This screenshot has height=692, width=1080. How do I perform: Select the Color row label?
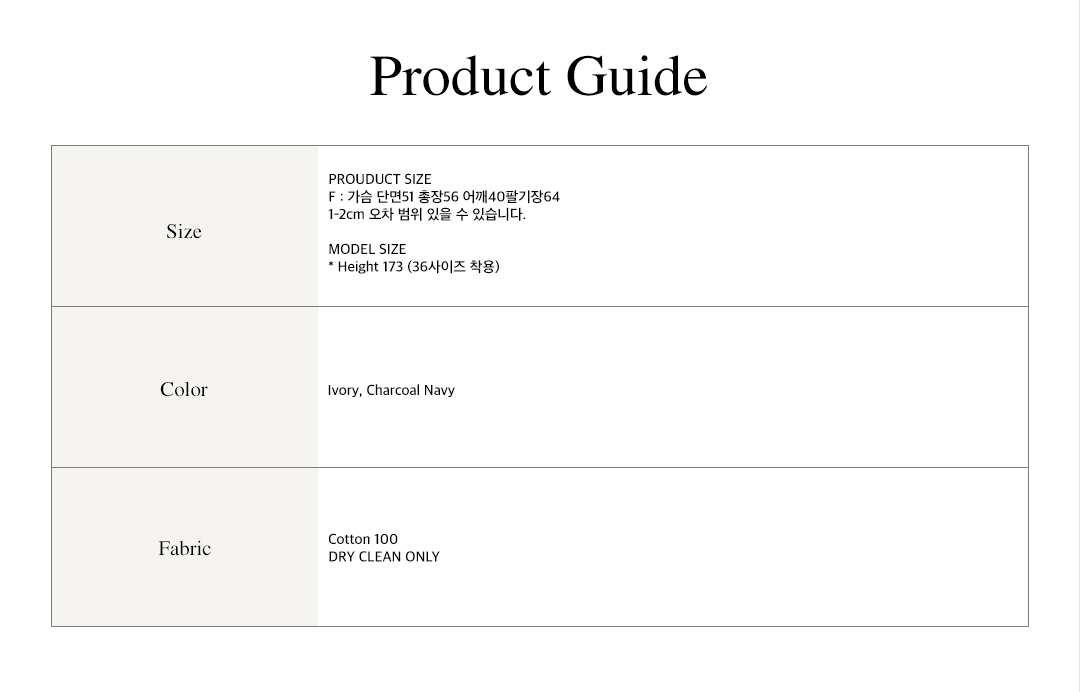click(x=184, y=390)
